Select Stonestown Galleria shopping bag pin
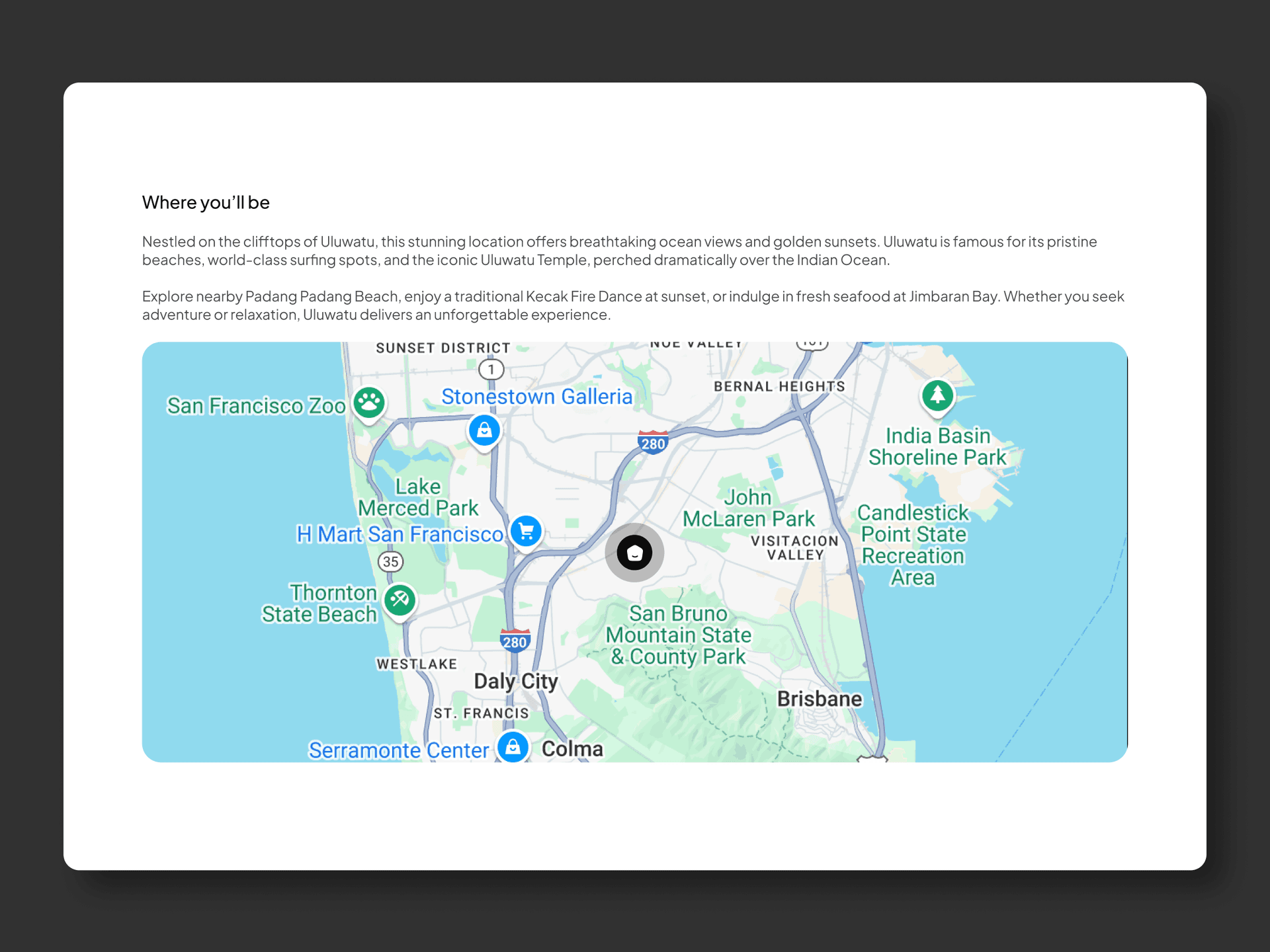This screenshot has height=952, width=1270. [x=485, y=432]
